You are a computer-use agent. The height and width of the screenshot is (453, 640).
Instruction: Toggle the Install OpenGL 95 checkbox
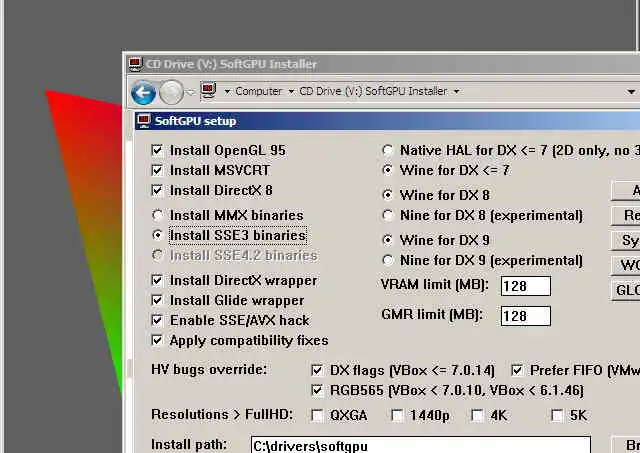pyautogui.click(x=157, y=150)
